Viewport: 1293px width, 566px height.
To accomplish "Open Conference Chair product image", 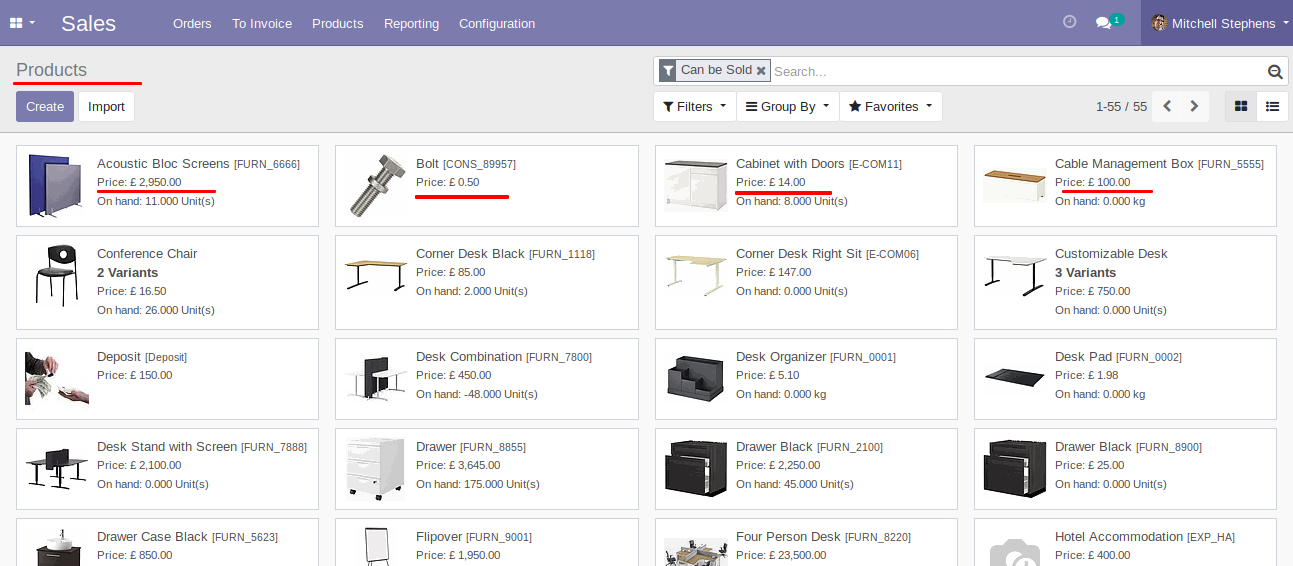I will coord(57,276).
